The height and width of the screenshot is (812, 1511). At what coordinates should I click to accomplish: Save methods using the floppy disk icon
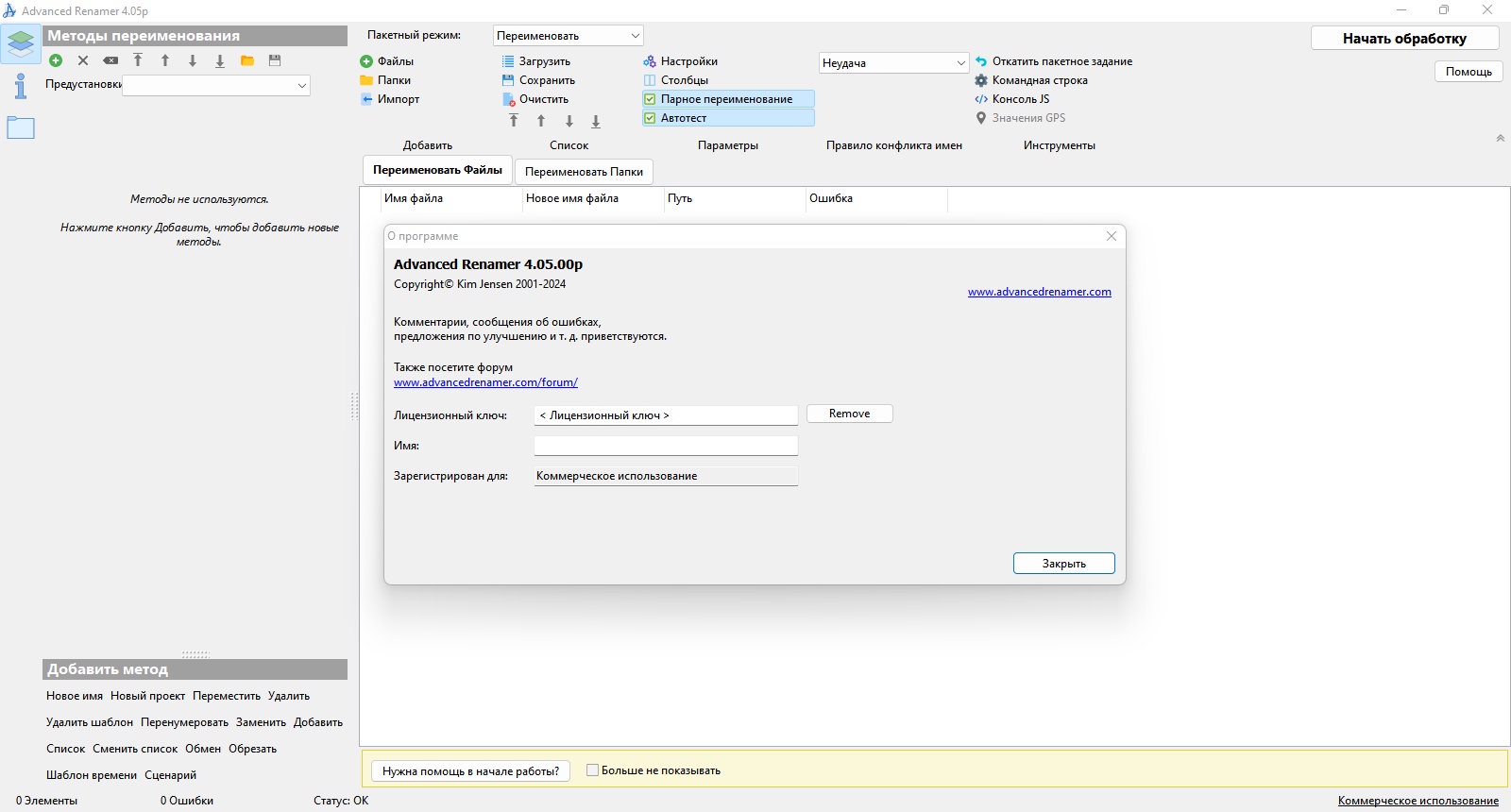(275, 60)
